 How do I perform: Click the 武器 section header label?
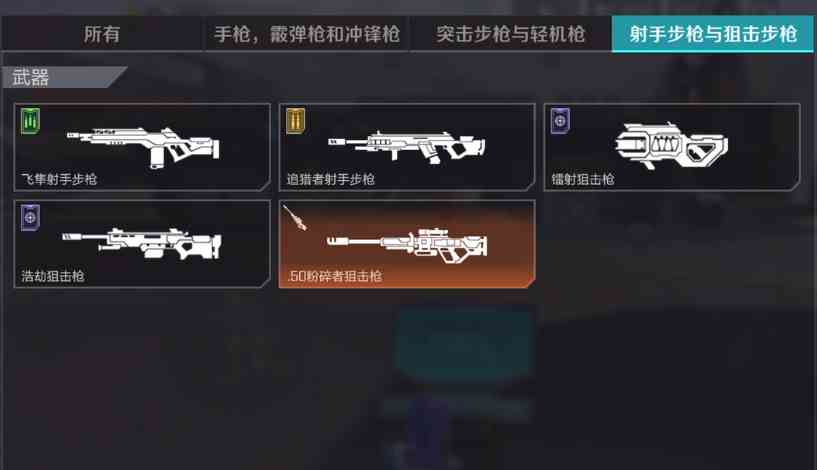point(30,77)
